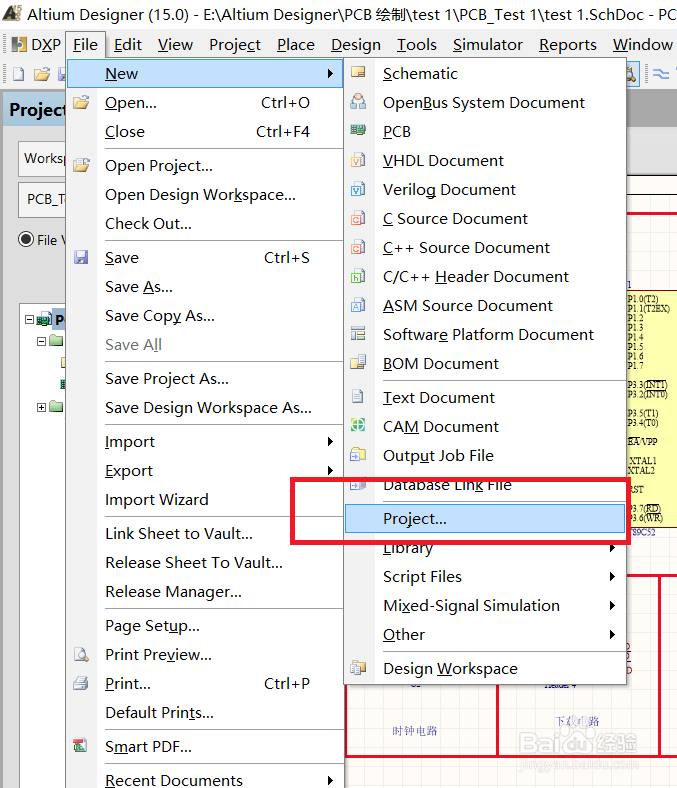Image resolution: width=677 pixels, height=788 pixels.
Task: Click the open folder toolbar icon
Action: (x=42, y=74)
